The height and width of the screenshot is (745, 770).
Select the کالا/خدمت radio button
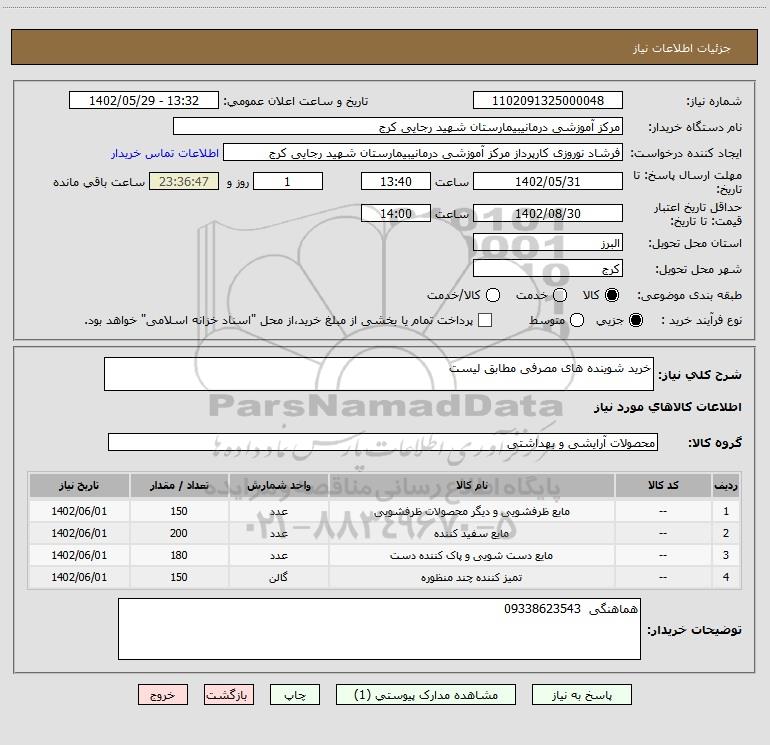pos(493,295)
